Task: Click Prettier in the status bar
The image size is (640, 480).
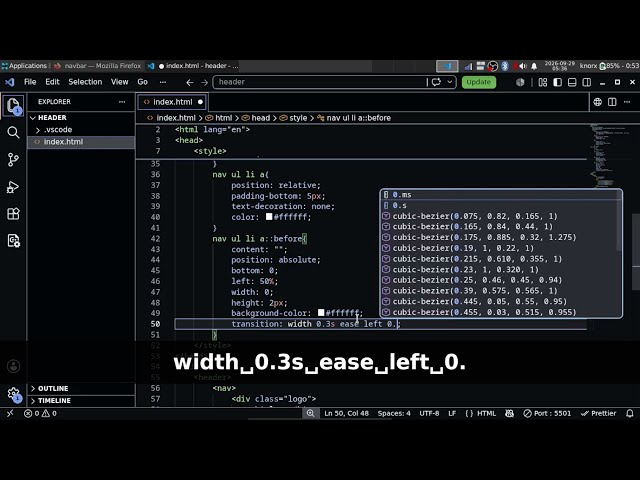Action: (x=598, y=413)
